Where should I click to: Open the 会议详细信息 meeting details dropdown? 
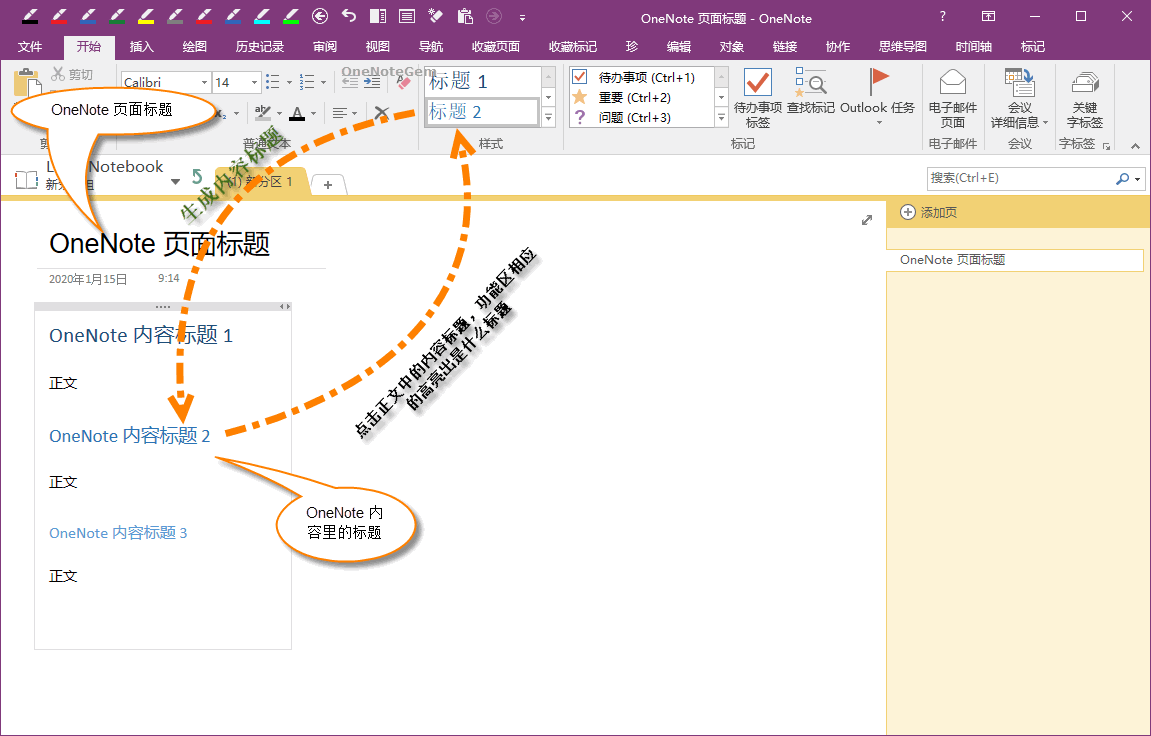tap(1020, 98)
